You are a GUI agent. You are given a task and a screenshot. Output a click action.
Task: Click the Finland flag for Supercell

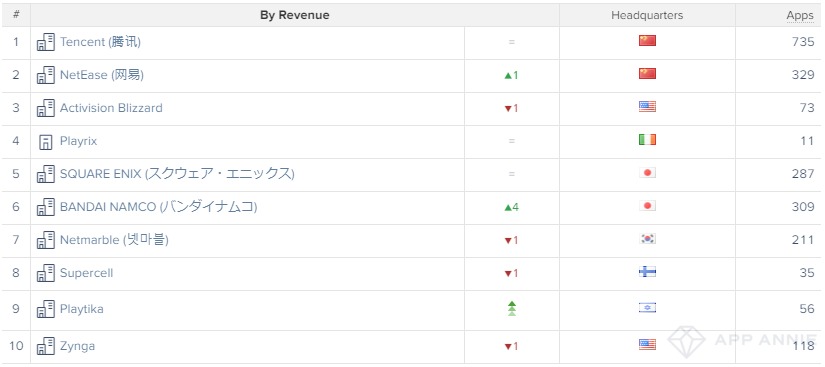pos(647,272)
